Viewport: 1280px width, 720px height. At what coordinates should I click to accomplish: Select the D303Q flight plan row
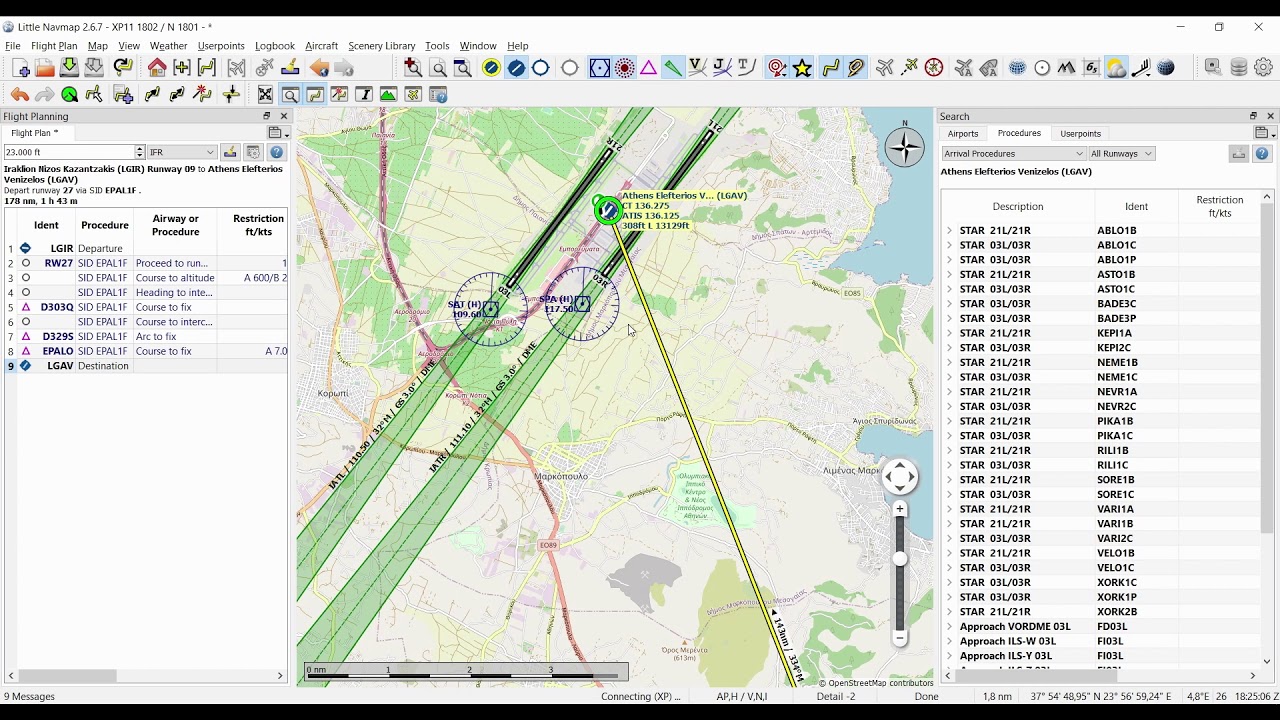[146, 307]
